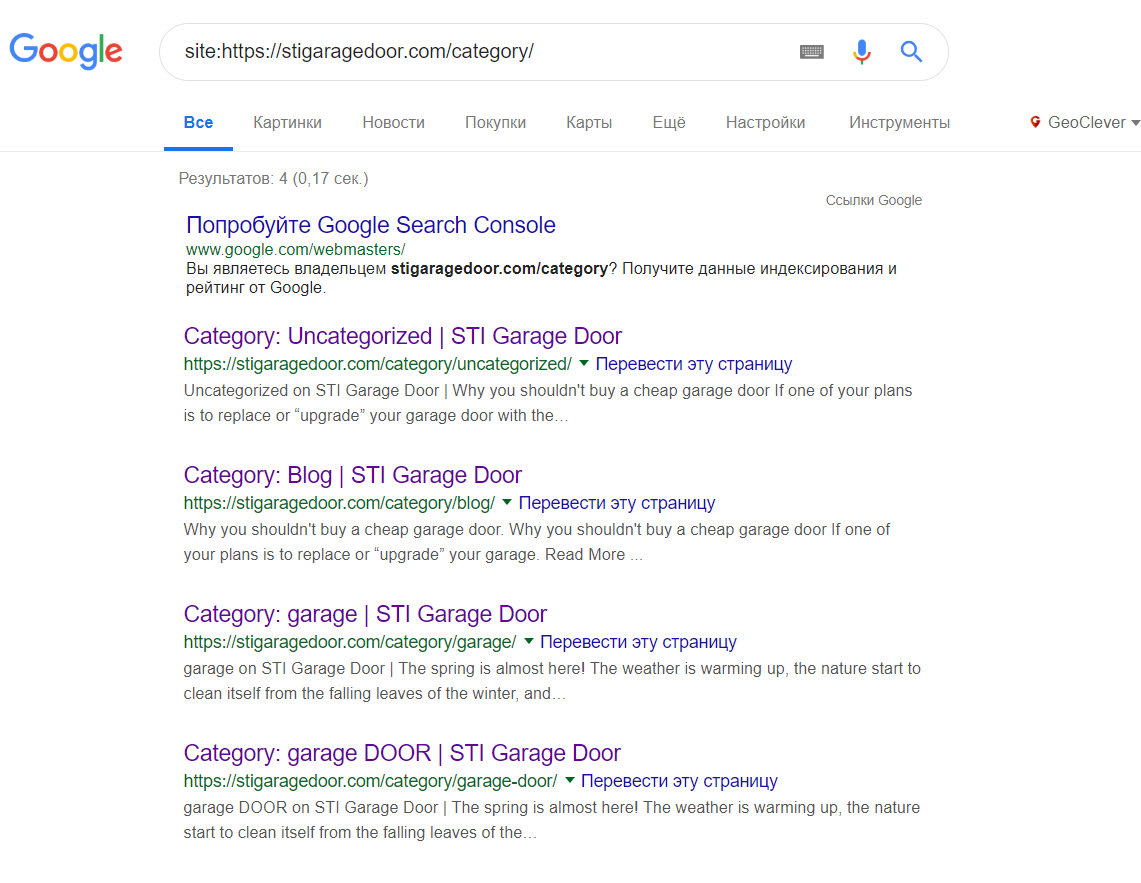Click the magnifying glass search button

coord(911,52)
